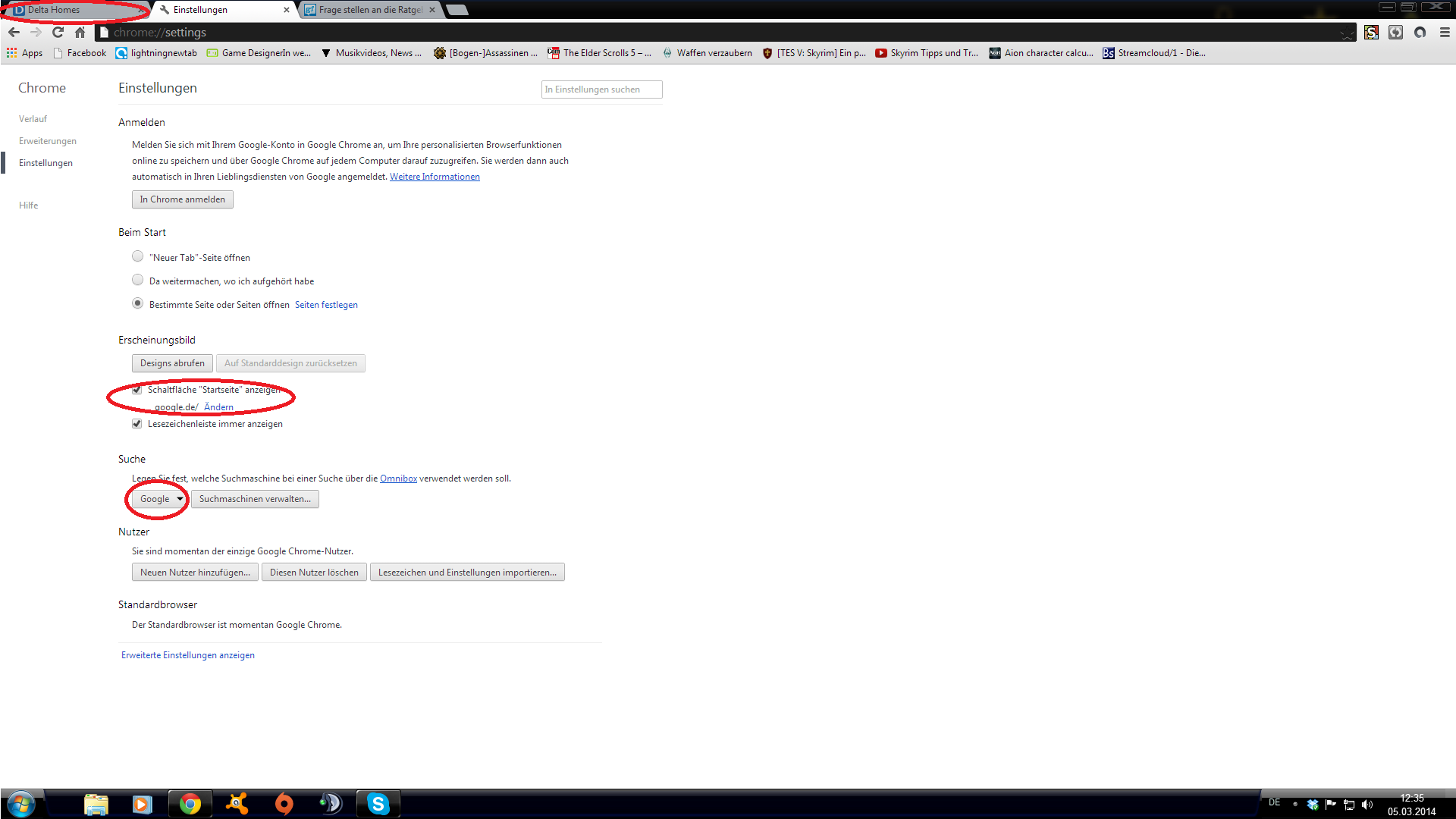Image resolution: width=1456 pixels, height=819 pixels.
Task: Open the Omnibox link
Action: [x=398, y=479]
